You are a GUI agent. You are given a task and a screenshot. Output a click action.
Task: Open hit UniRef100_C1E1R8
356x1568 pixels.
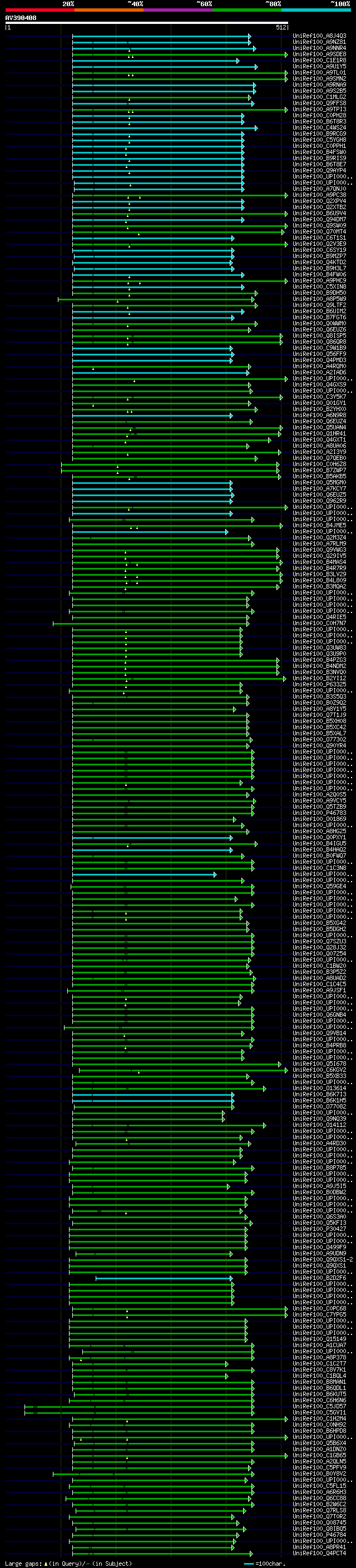pyautogui.click(x=319, y=60)
